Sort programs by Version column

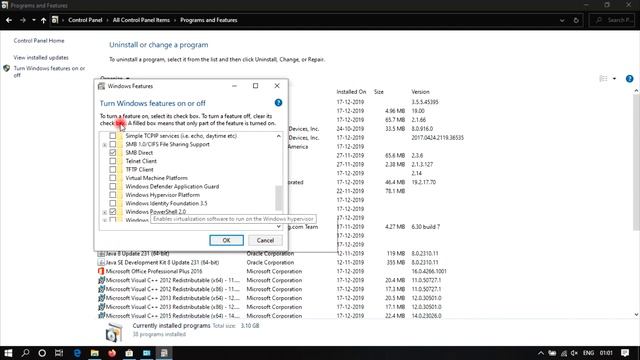coord(420,92)
